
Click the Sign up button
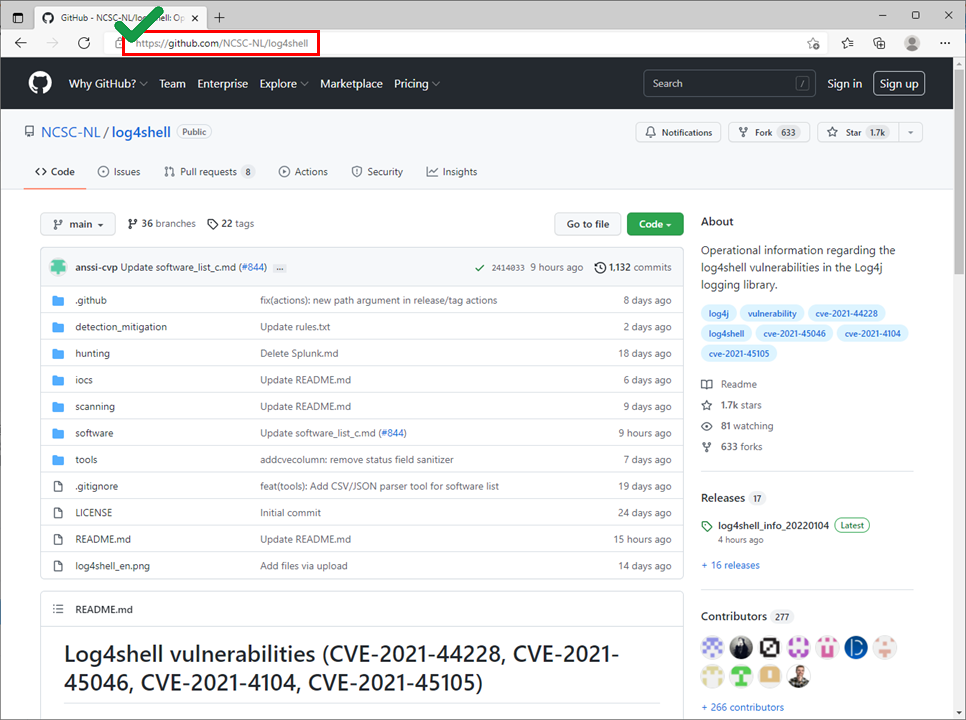[898, 84]
